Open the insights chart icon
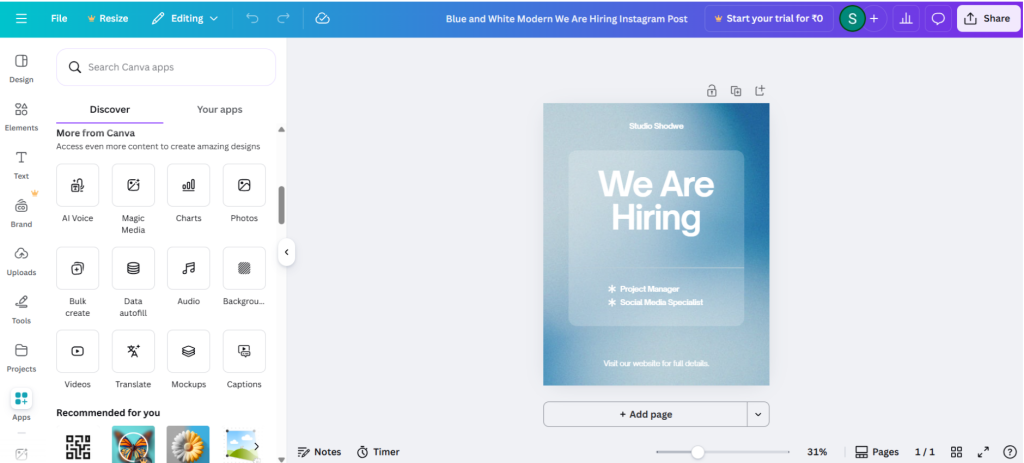This screenshot has width=1024, height=463. pos(906,18)
